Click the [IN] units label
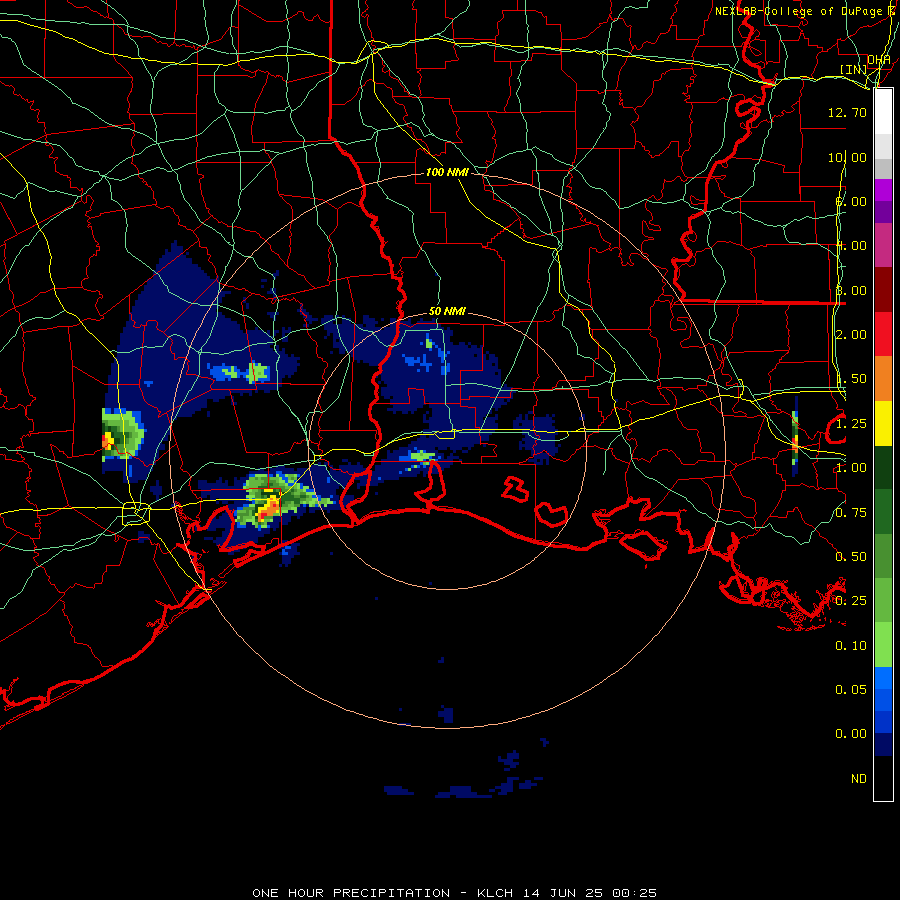This screenshot has width=900, height=900. (x=853, y=69)
